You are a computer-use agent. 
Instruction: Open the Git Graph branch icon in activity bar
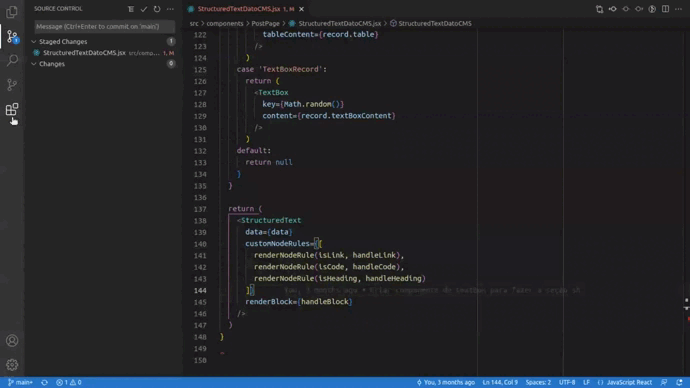[12, 84]
